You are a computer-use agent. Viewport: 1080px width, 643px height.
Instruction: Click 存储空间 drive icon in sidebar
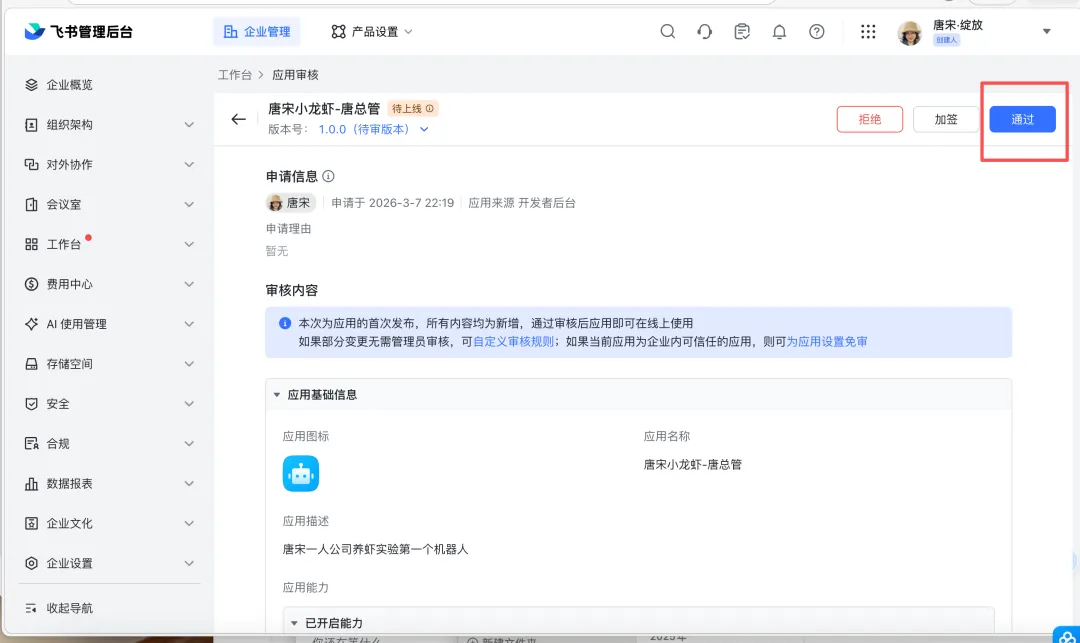(31, 363)
